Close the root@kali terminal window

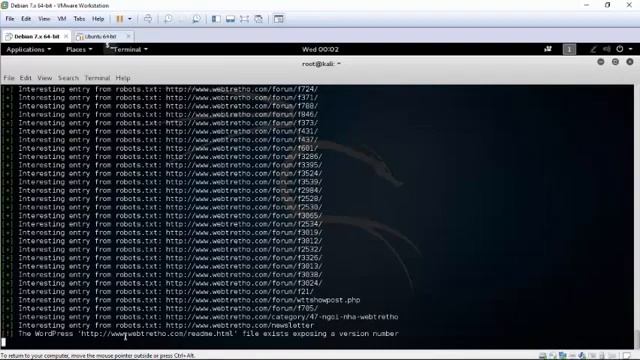(630, 62)
